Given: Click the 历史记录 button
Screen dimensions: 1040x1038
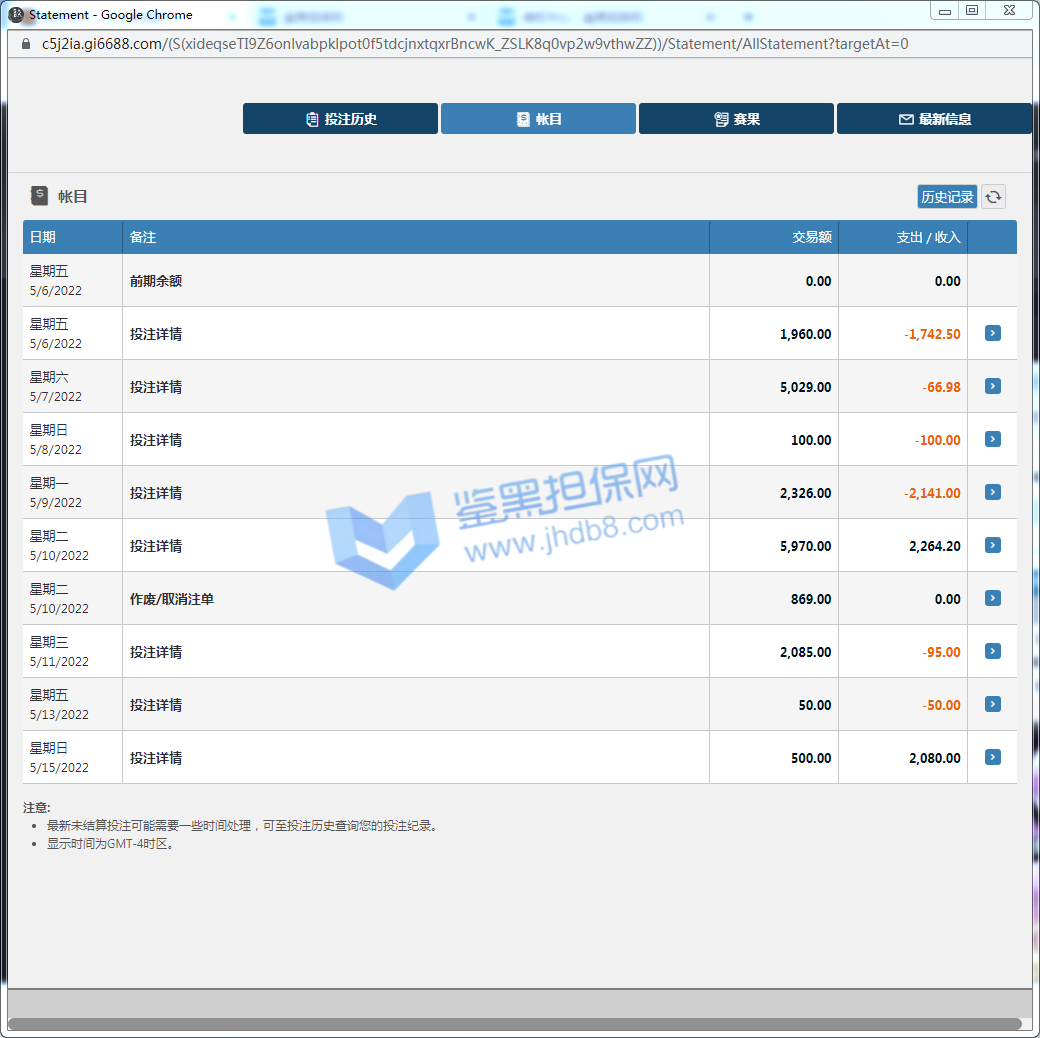Looking at the screenshot, I should point(947,197).
